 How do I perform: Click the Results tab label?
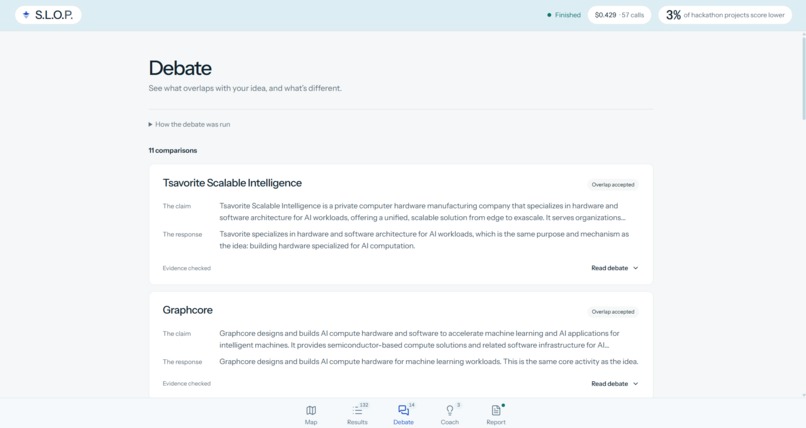click(357, 422)
